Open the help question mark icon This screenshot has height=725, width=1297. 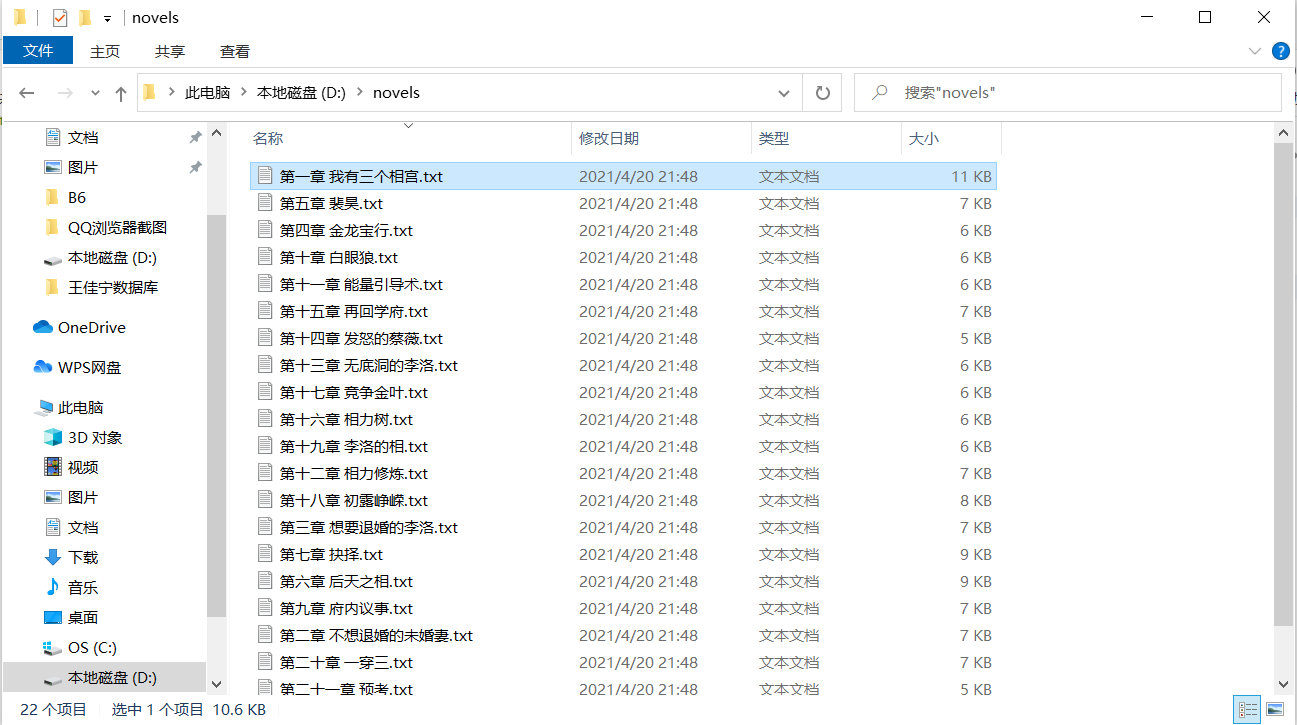tap(1280, 51)
